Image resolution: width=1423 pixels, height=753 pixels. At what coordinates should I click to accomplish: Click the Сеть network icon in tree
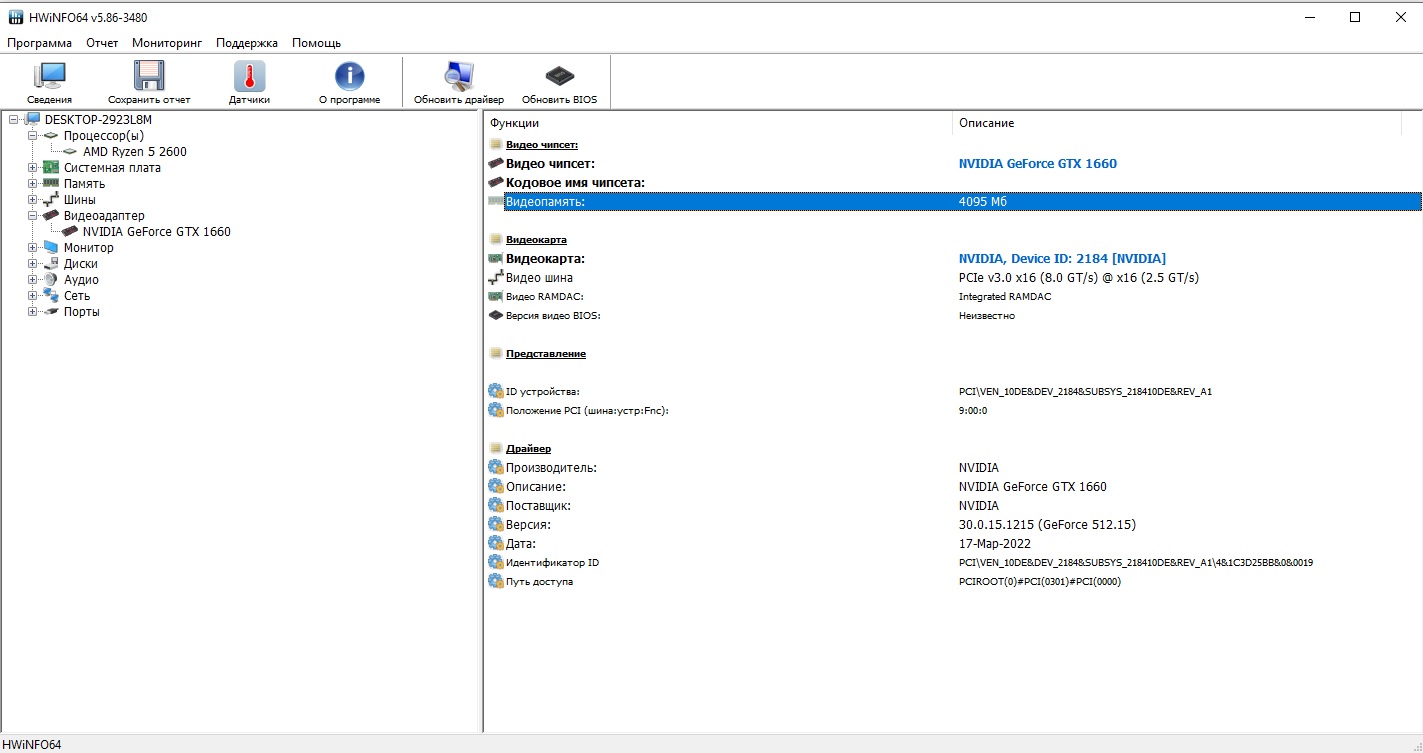point(52,296)
